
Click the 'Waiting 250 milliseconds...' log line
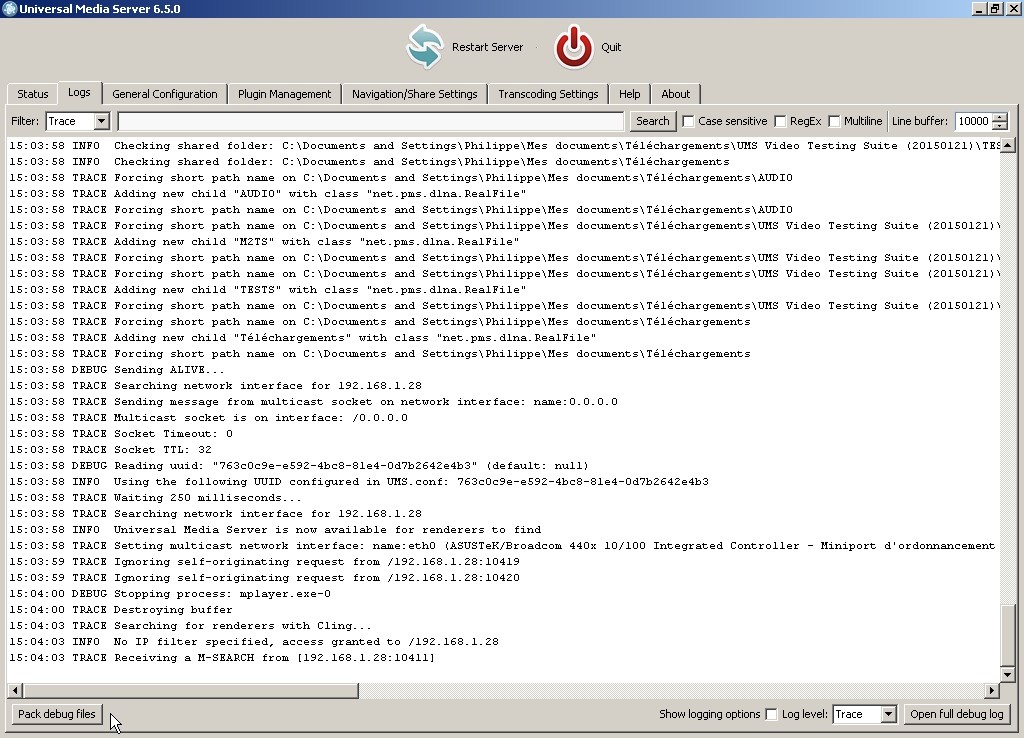pyautogui.click(x=155, y=498)
